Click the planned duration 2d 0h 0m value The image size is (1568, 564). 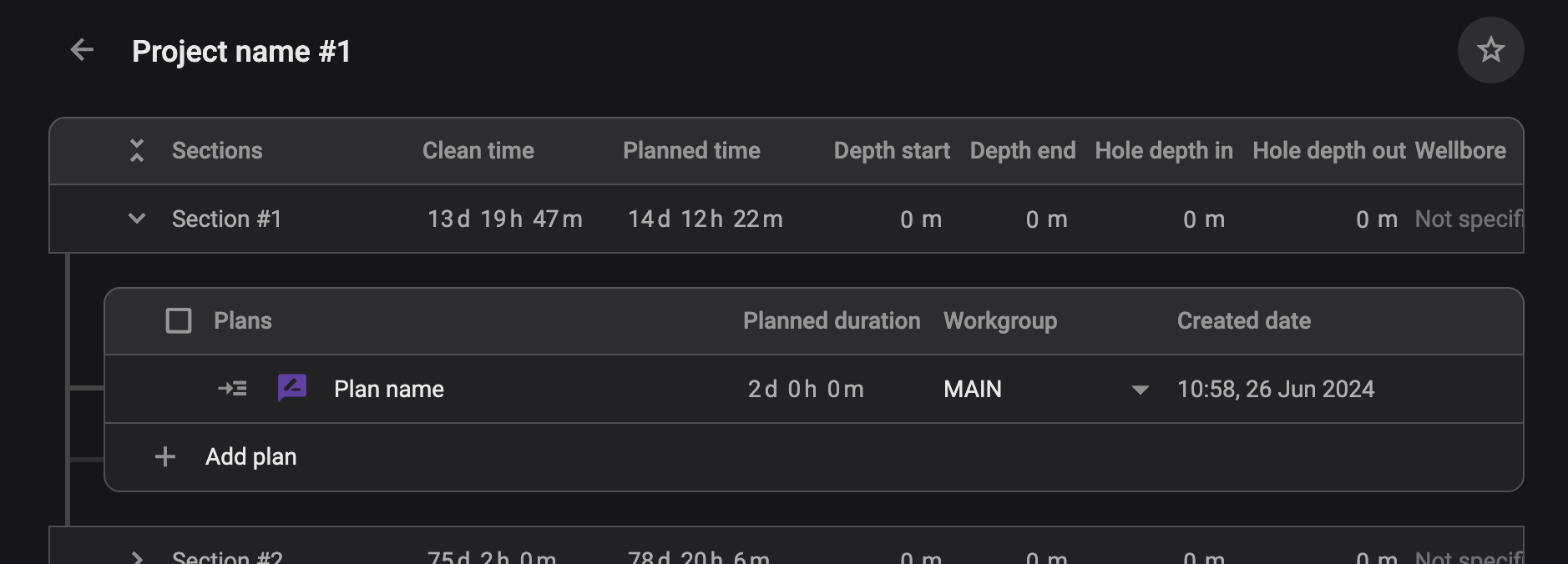tap(805, 389)
